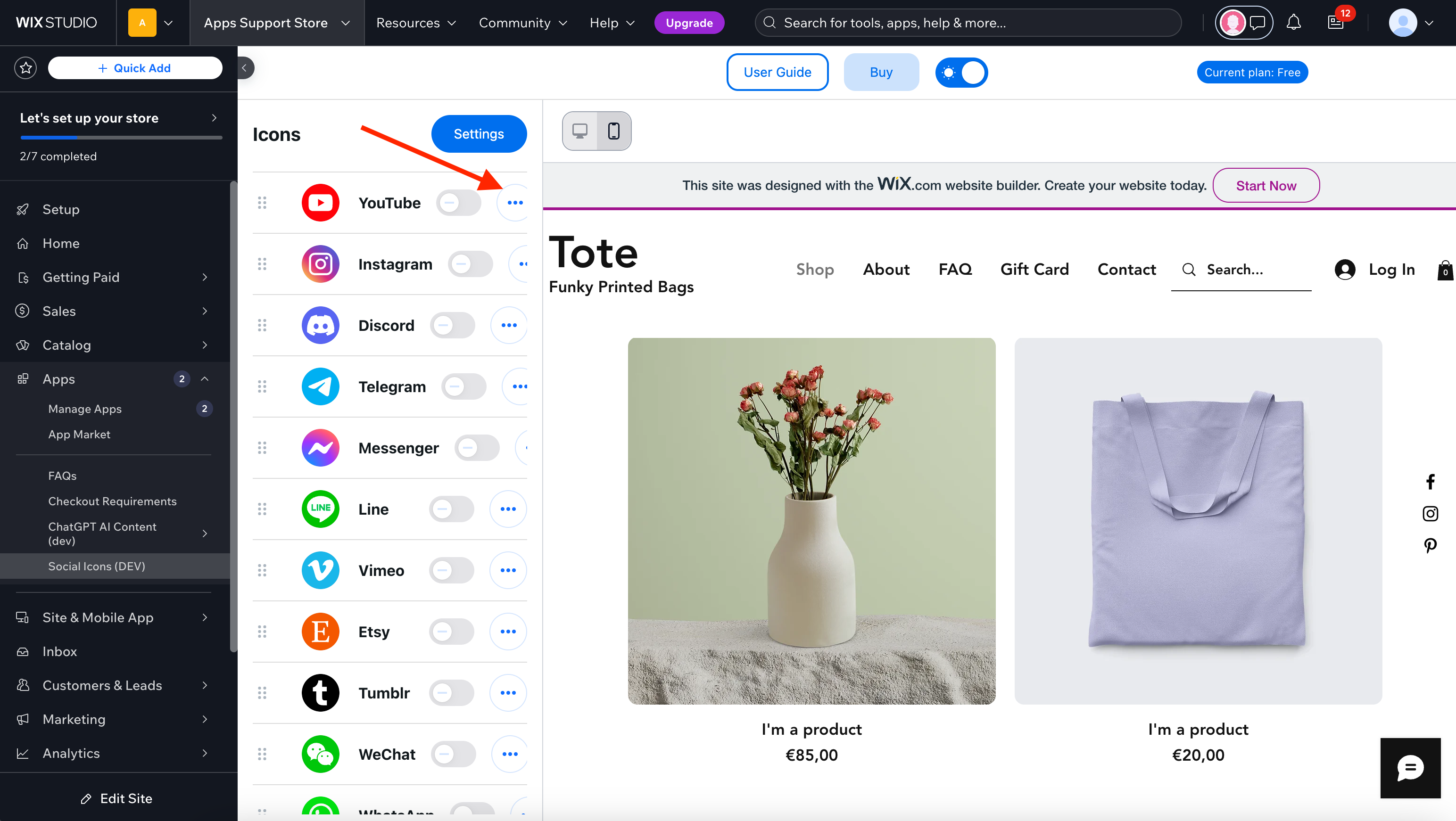The height and width of the screenshot is (821, 1456).
Task: Open the chat bubble in top bar
Action: click(1257, 23)
